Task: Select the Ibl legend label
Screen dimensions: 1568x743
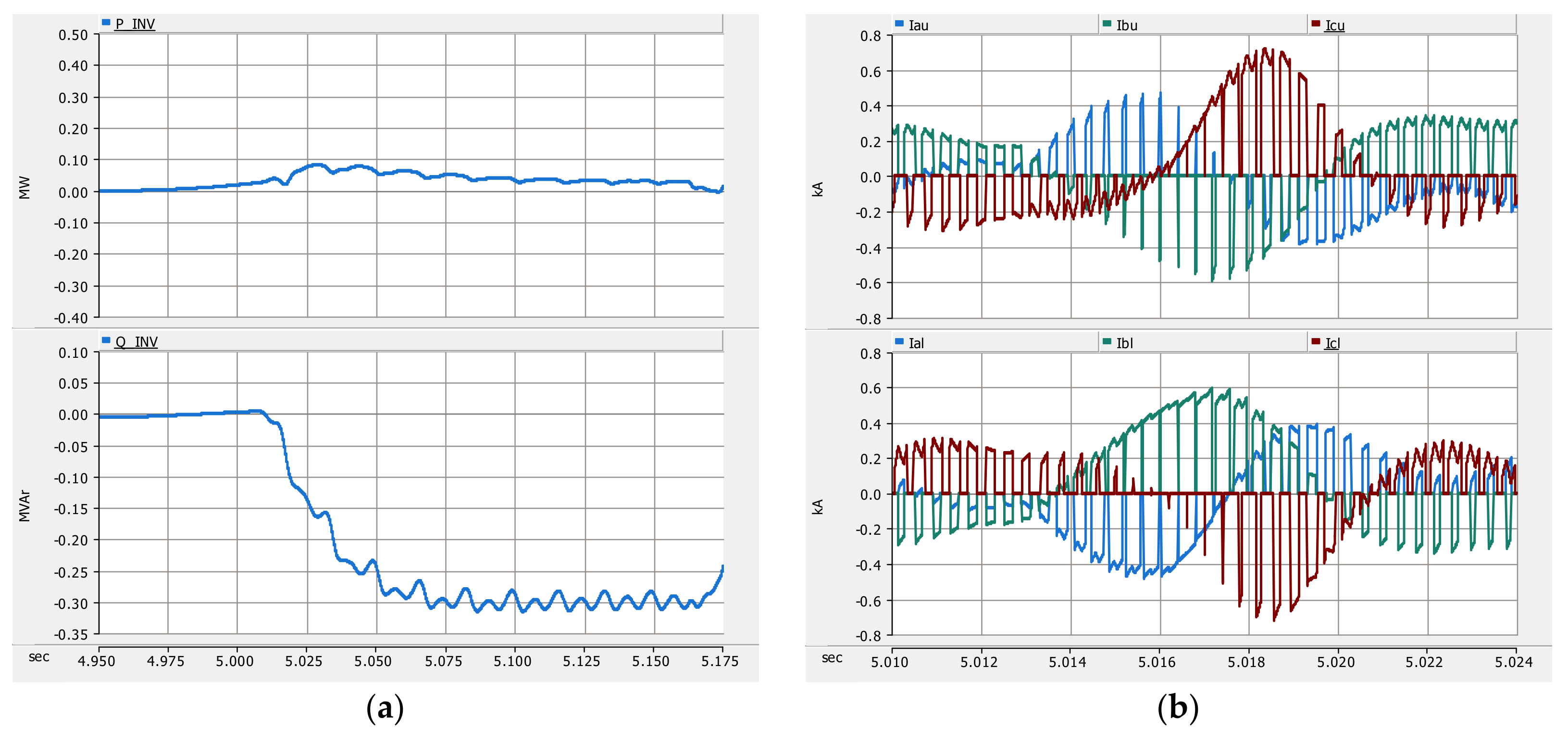Action: pyautogui.click(x=1124, y=343)
